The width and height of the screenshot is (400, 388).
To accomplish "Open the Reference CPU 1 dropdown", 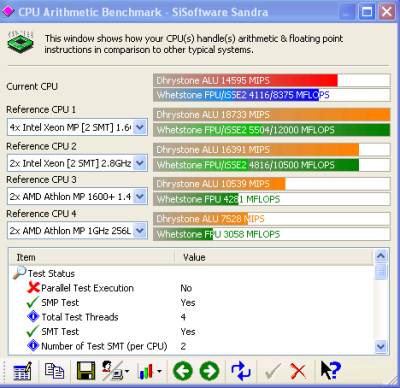I will (x=140, y=127).
